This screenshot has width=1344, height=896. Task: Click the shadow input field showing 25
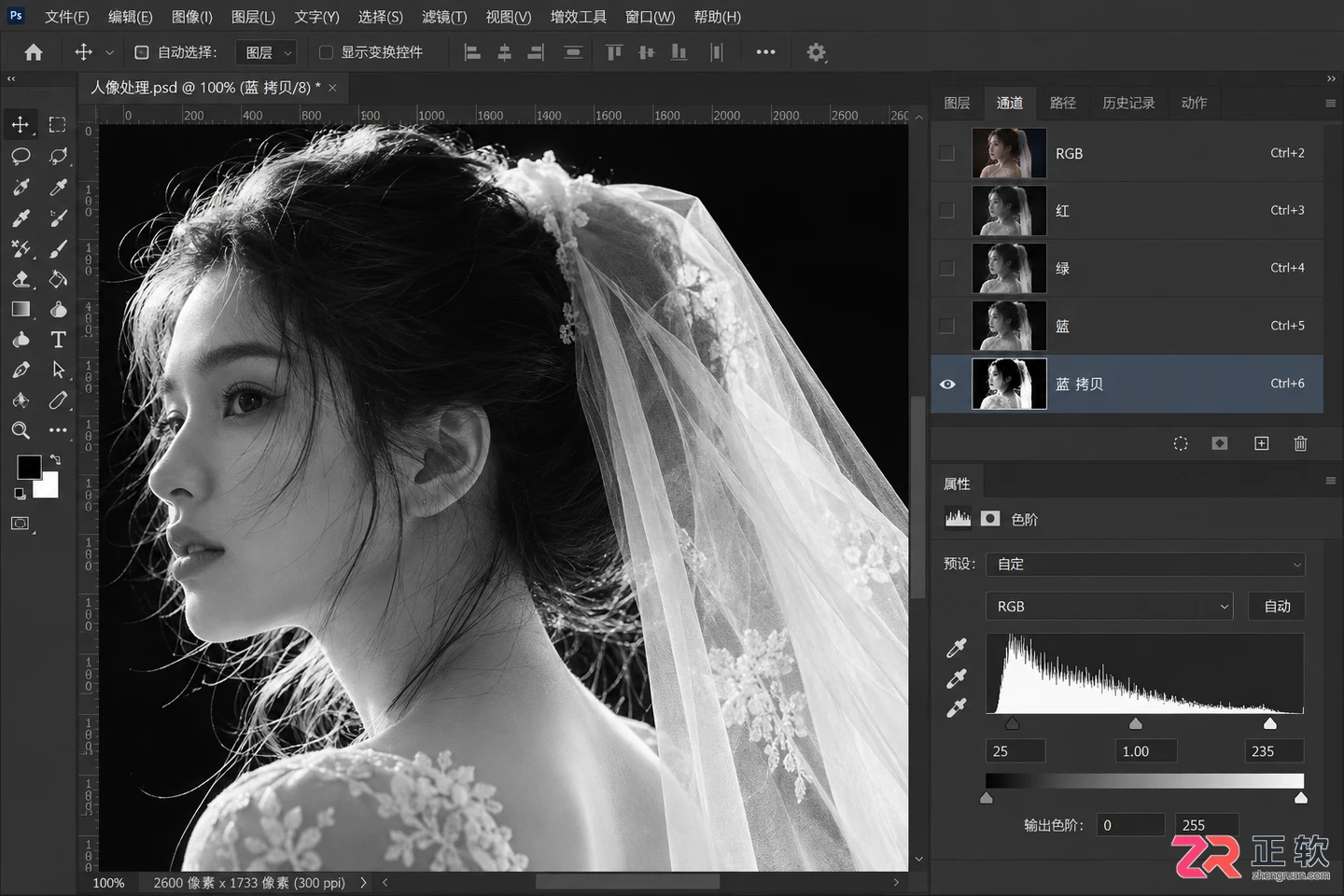click(x=1015, y=751)
